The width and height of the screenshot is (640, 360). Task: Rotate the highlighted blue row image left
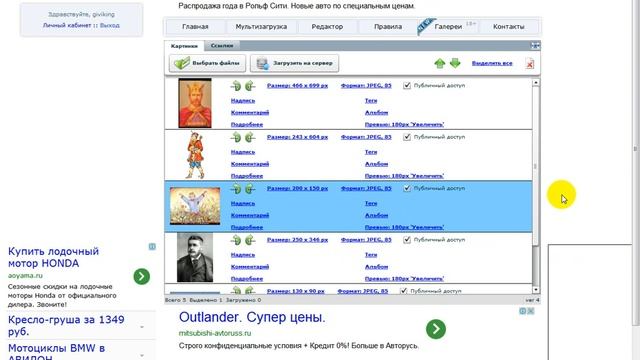pyautogui.click(x=236, y=189)
